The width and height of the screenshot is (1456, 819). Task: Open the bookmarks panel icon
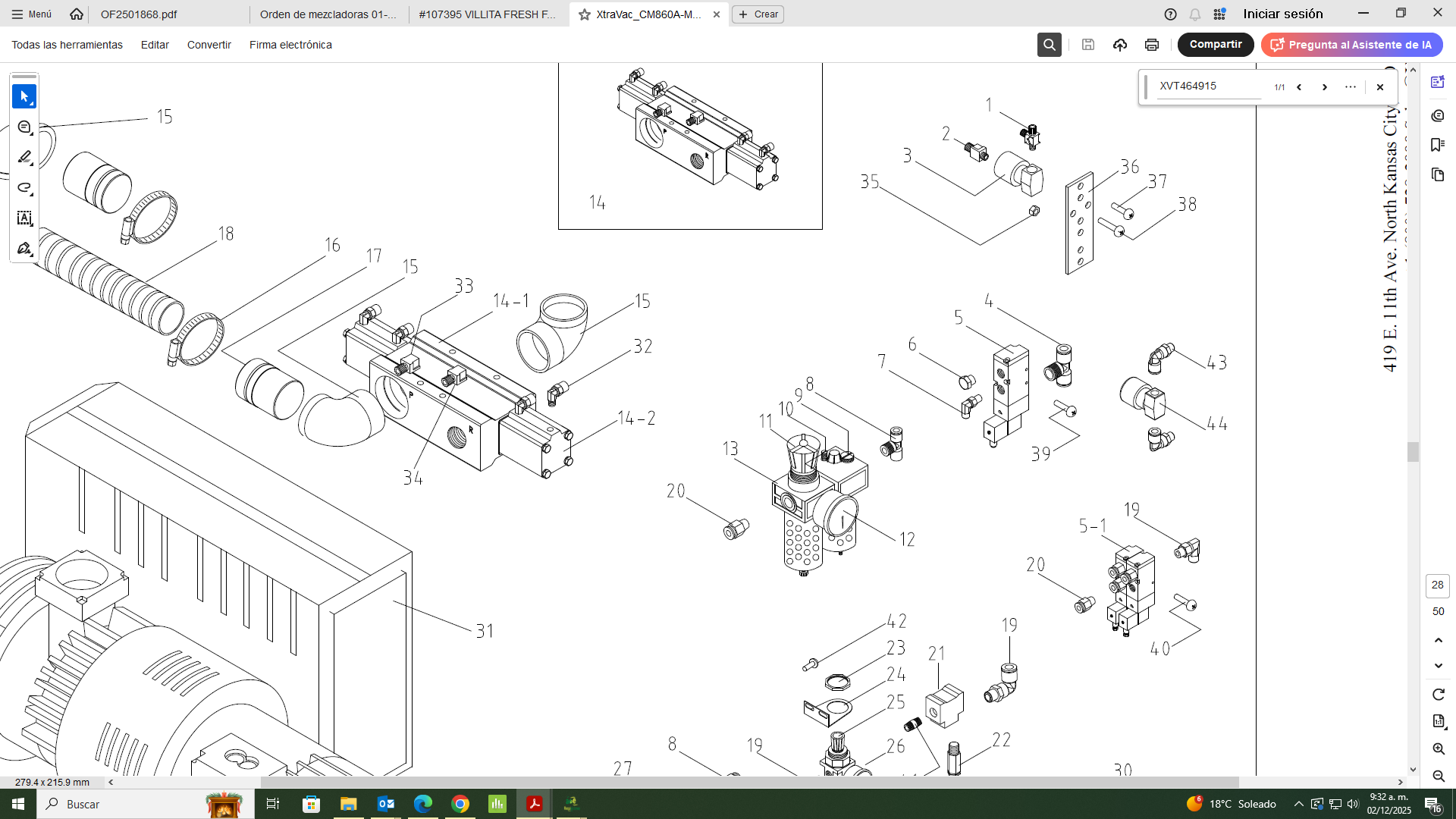tap(1437, 145)
